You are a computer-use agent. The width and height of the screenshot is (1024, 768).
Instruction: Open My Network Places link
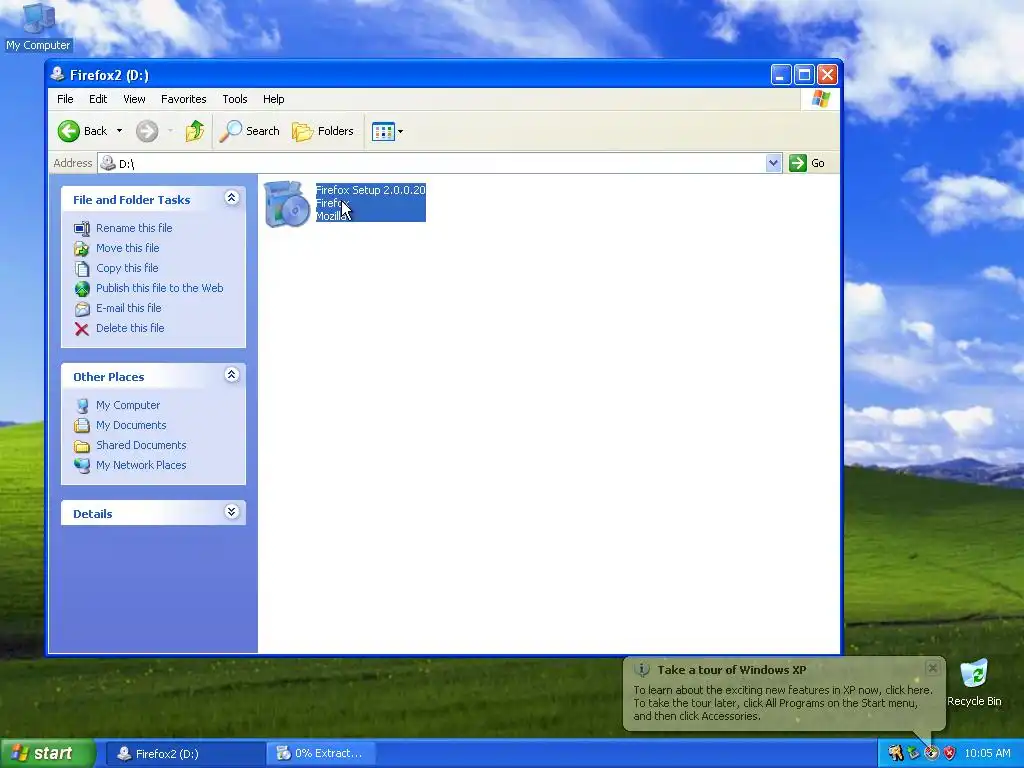141,466
